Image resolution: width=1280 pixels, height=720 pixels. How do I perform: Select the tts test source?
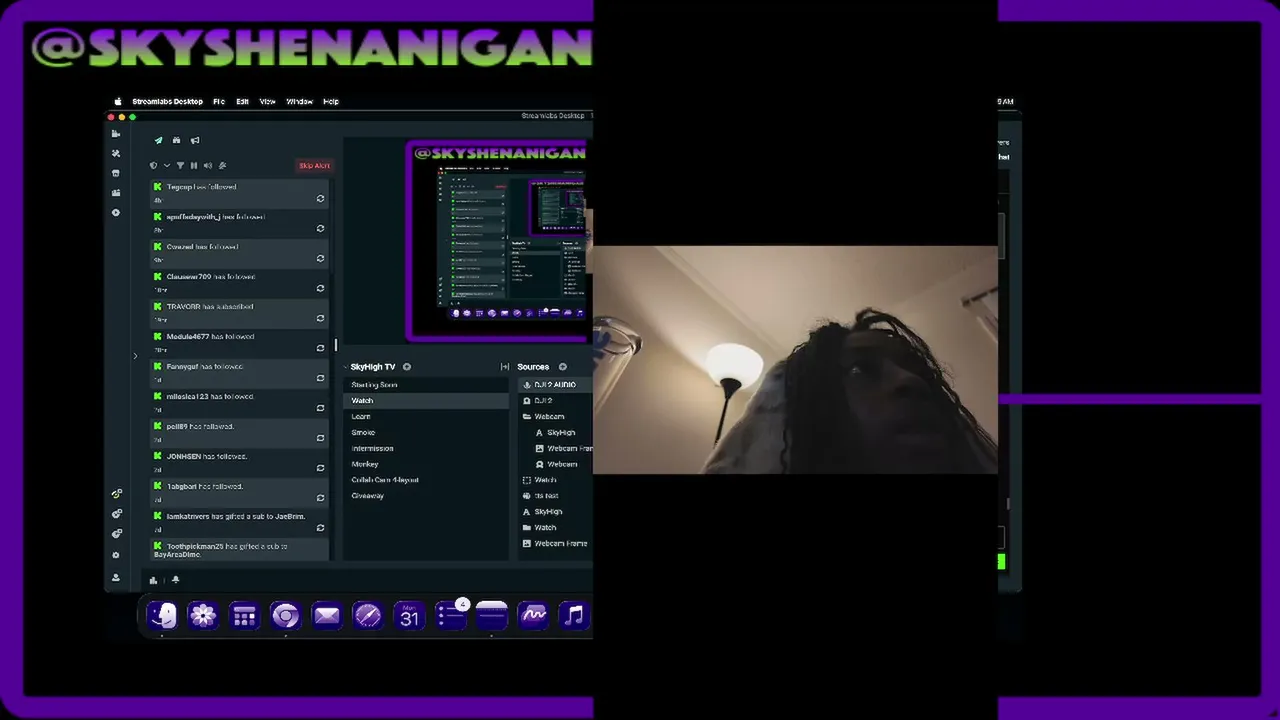[555, 496]
